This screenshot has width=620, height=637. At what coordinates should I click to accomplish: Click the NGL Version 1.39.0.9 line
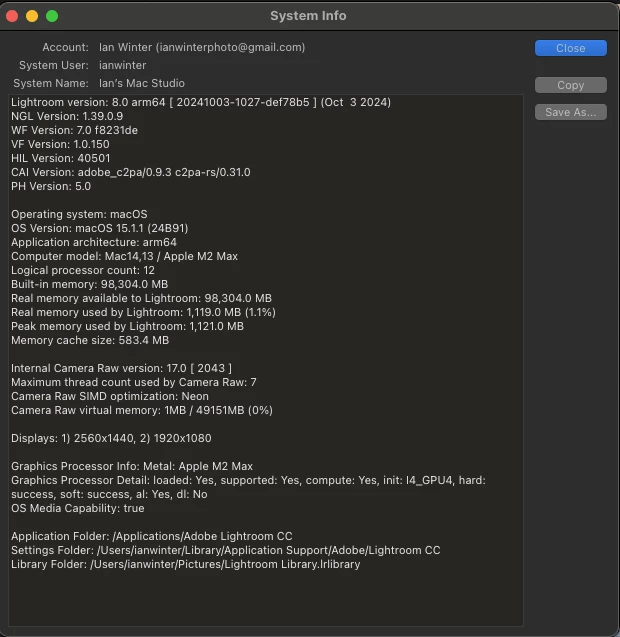coord(67,116)
